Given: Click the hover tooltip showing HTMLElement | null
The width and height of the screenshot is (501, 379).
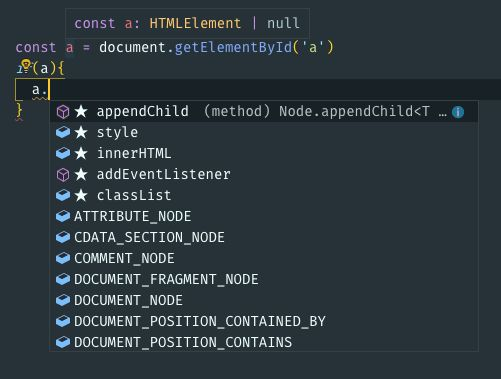Looking at the screenshot, I should [x=187, y=23].
